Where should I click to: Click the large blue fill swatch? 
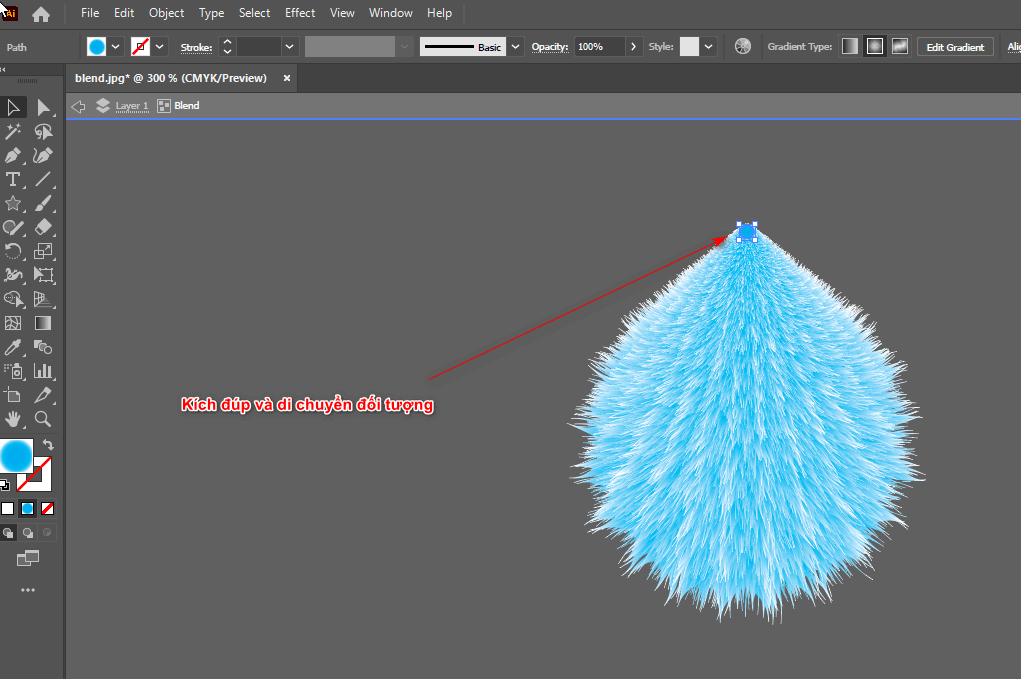[17, 456]
